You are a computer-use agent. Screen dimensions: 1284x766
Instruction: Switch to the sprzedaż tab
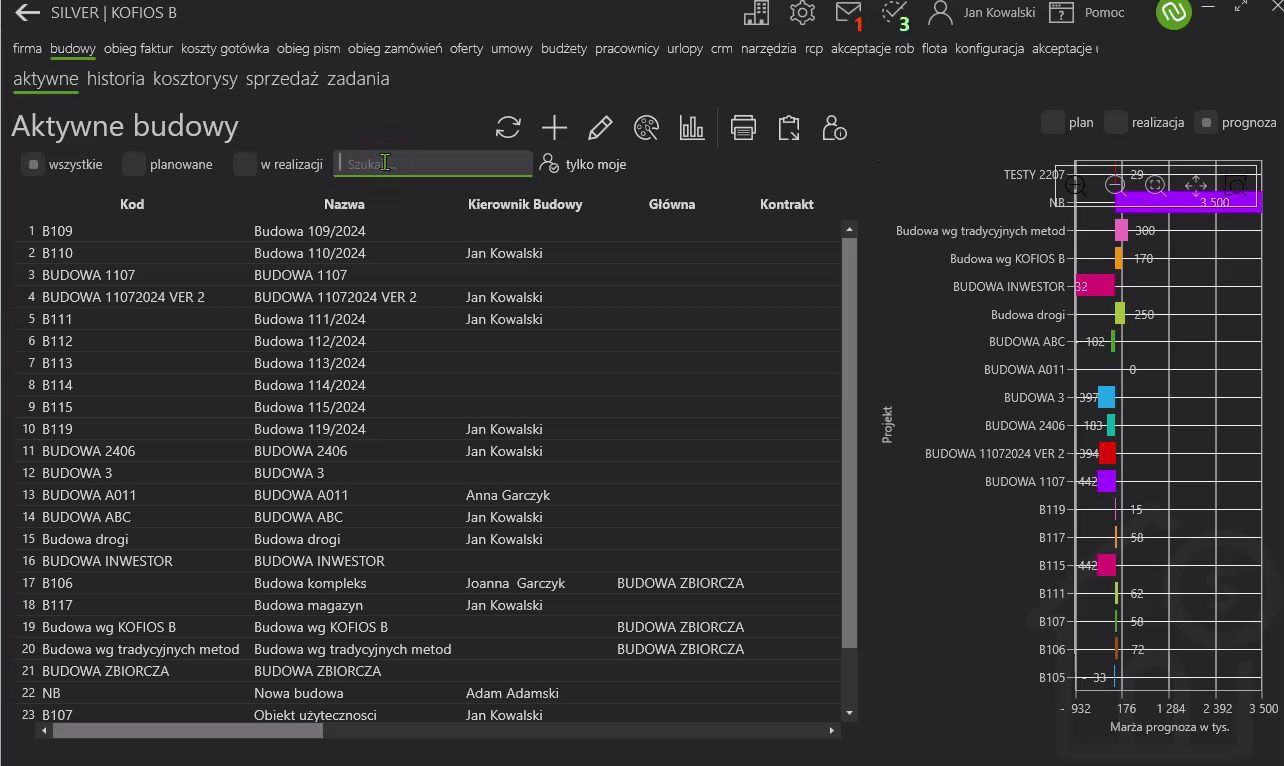pos(282,78)
